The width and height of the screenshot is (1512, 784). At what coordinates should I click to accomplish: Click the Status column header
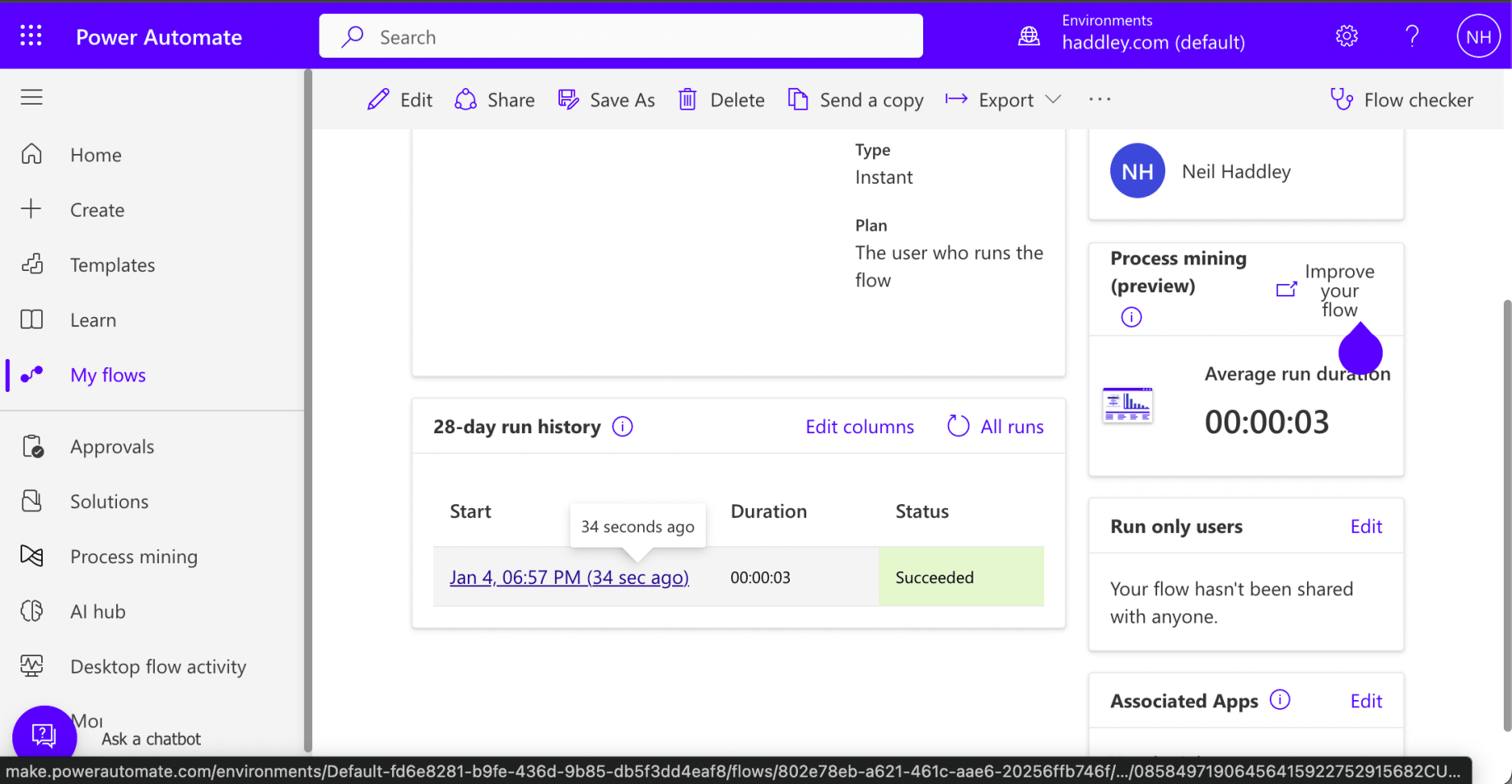coord(922,511)
